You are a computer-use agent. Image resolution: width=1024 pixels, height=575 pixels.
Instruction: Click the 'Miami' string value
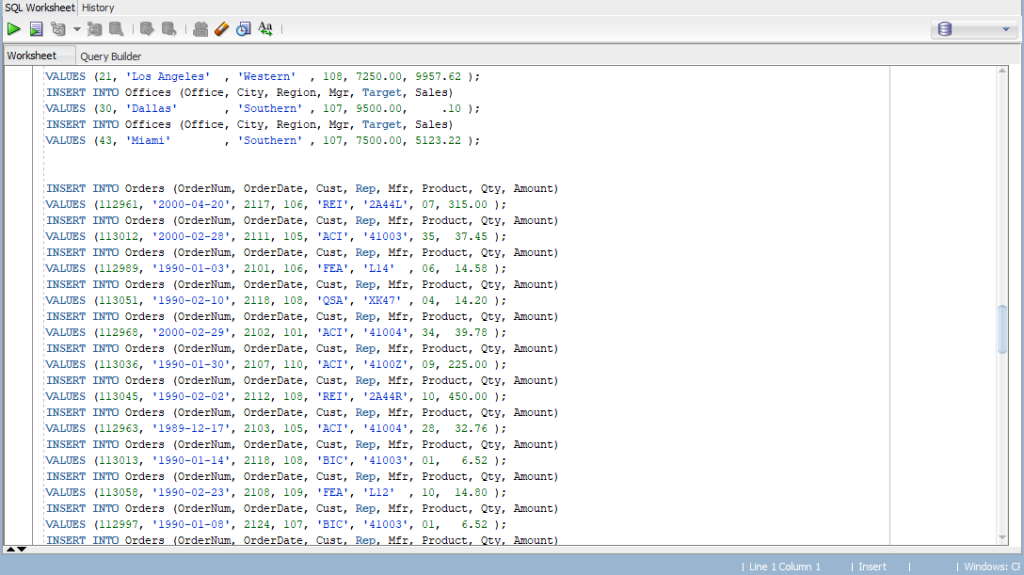click(148, 140)
